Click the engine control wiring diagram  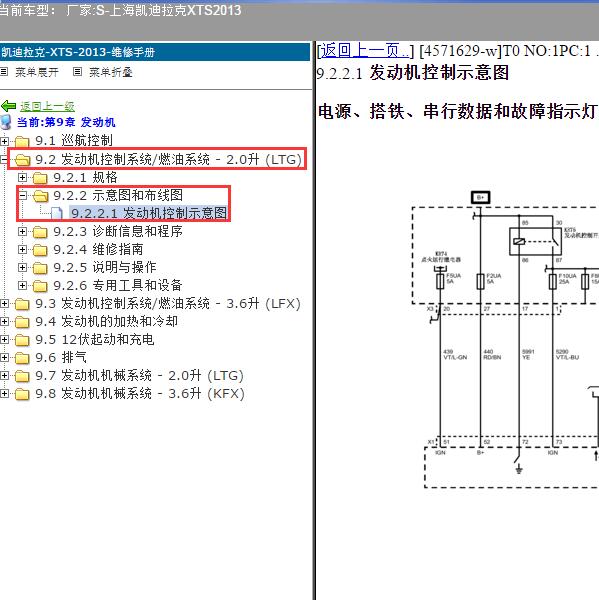coord(505,340)
